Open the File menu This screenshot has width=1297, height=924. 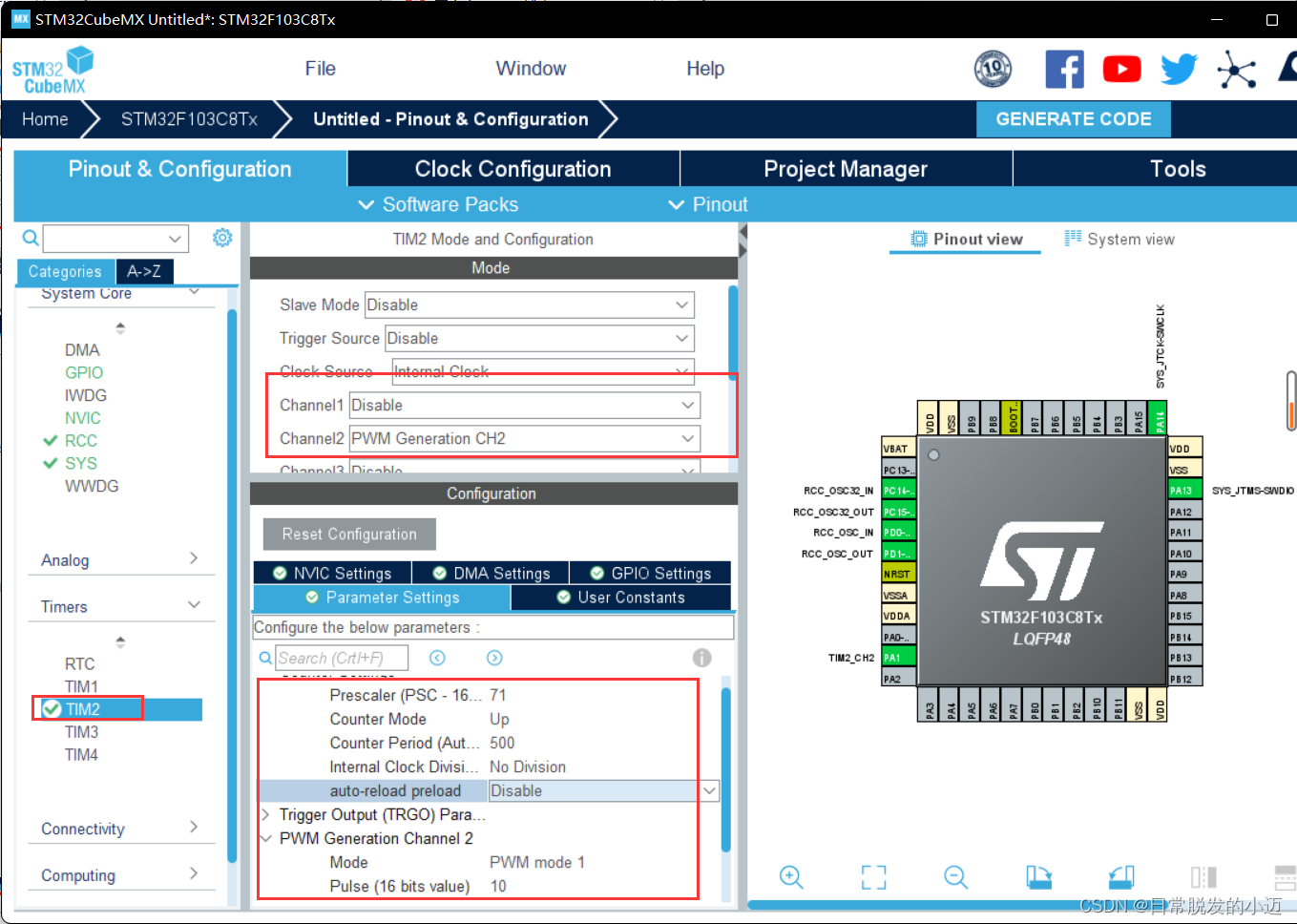pyautogui.click(x=320, y=69)
